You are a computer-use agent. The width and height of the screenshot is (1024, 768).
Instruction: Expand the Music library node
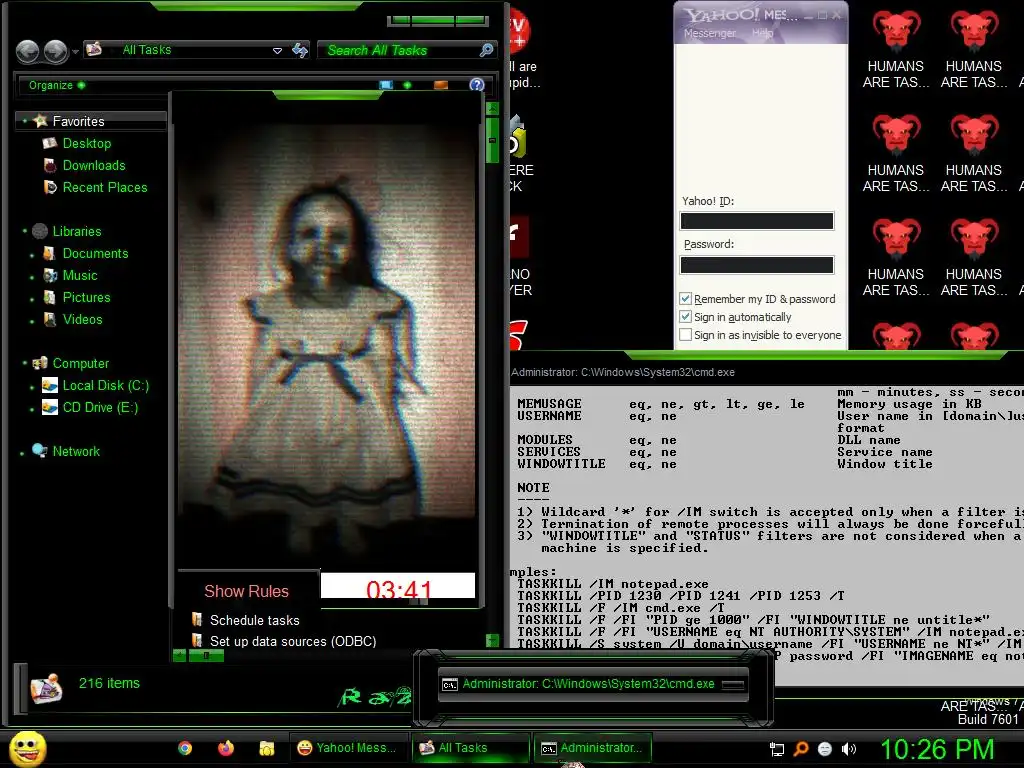32,278
